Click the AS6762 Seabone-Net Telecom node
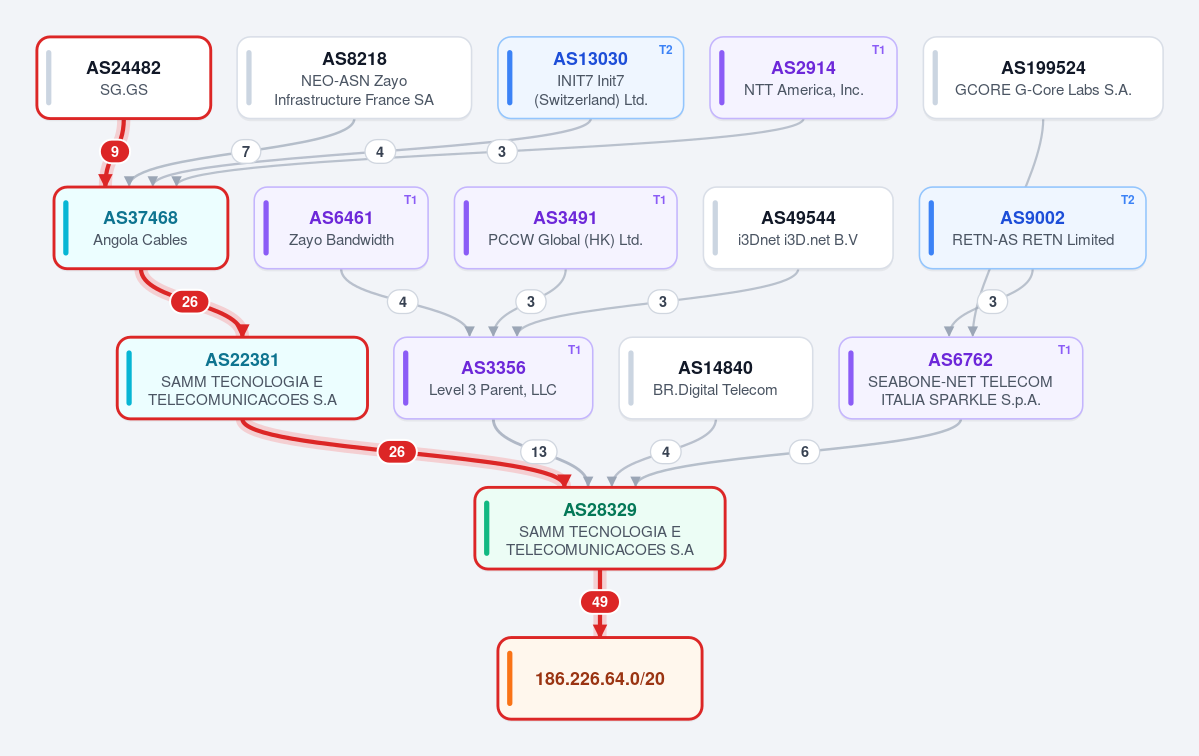The width and height of the screenshot is (1199, 756). point(960,378)
